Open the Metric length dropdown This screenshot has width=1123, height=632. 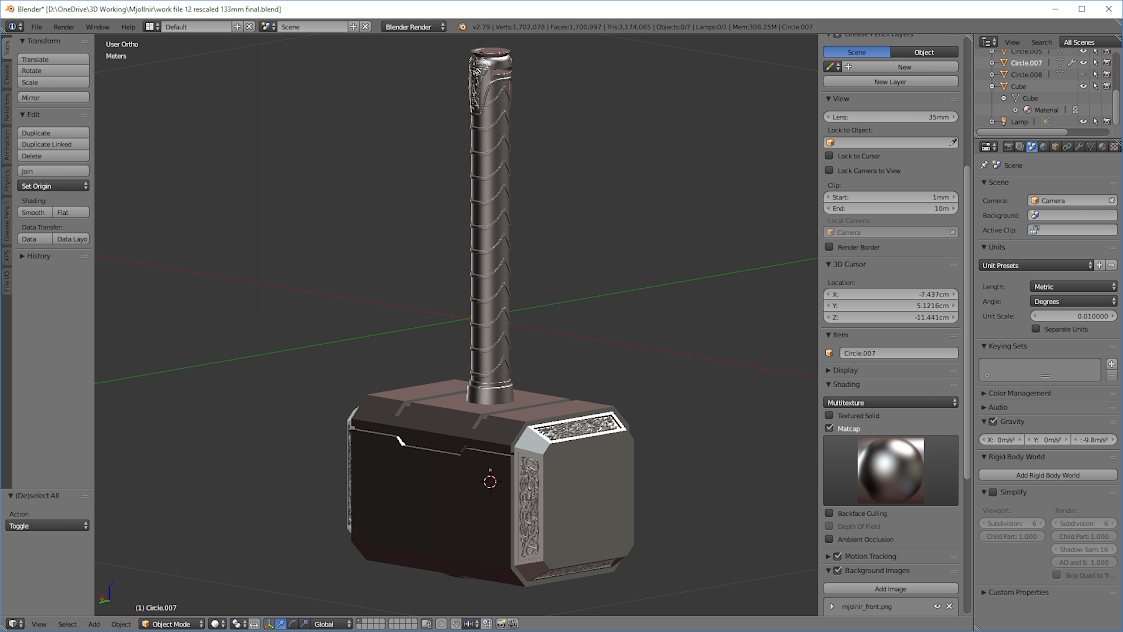click(x=1073, y=287)
